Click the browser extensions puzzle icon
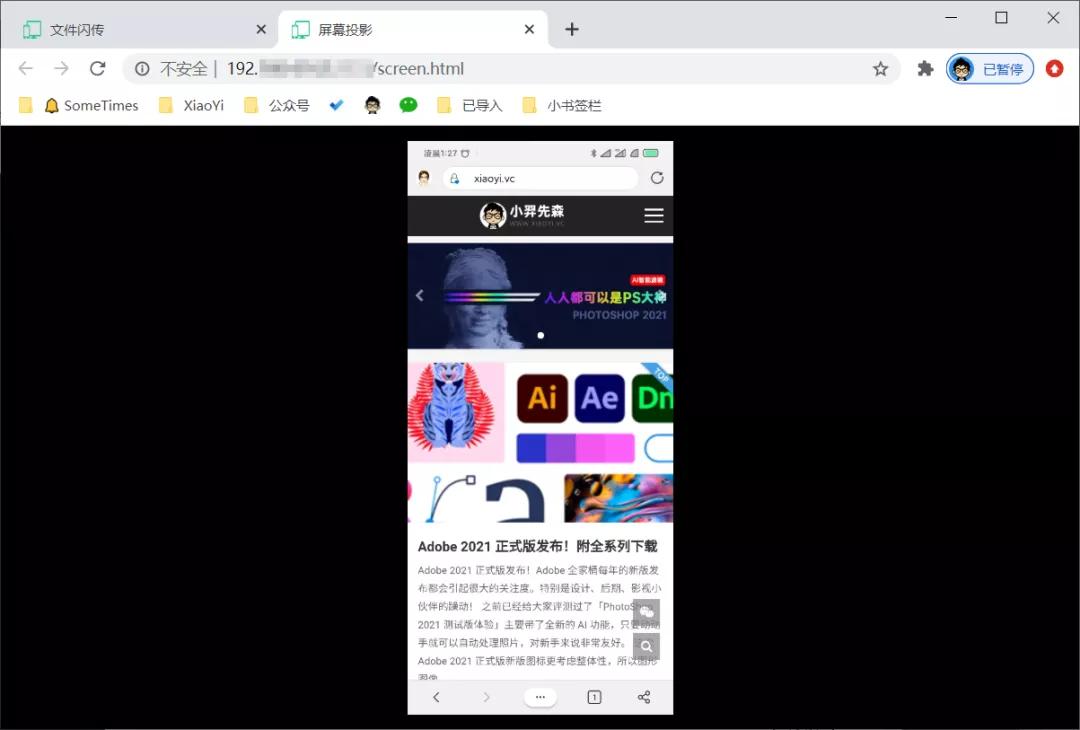This screenshot has width=1080, height=730. (x=925, y=69)
